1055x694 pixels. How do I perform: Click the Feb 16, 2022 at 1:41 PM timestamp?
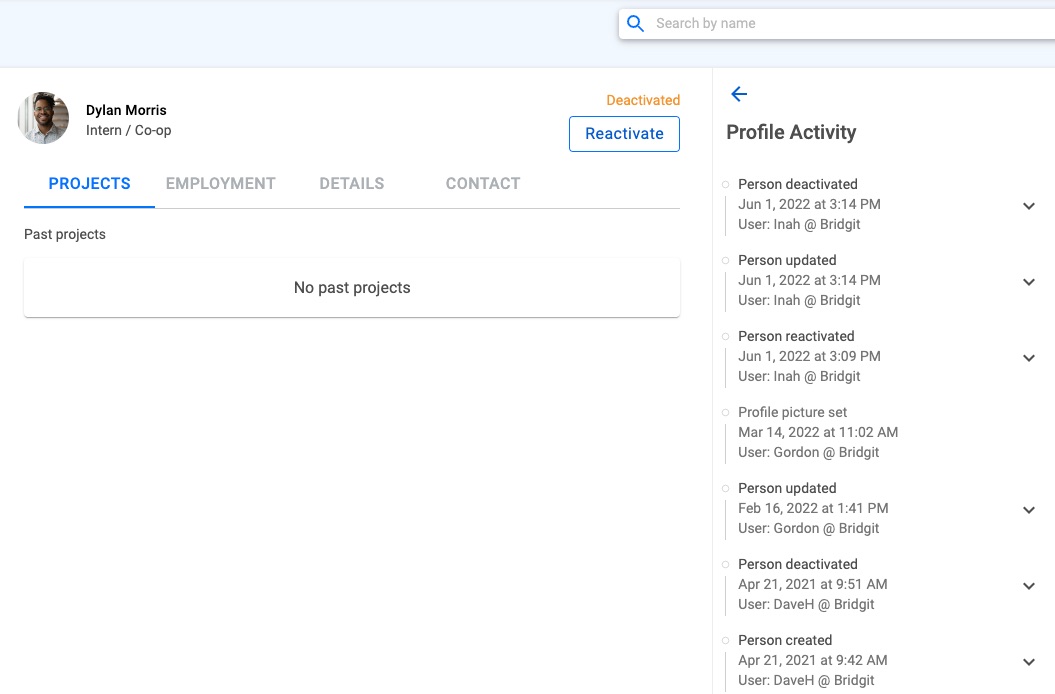coord(813,509)
